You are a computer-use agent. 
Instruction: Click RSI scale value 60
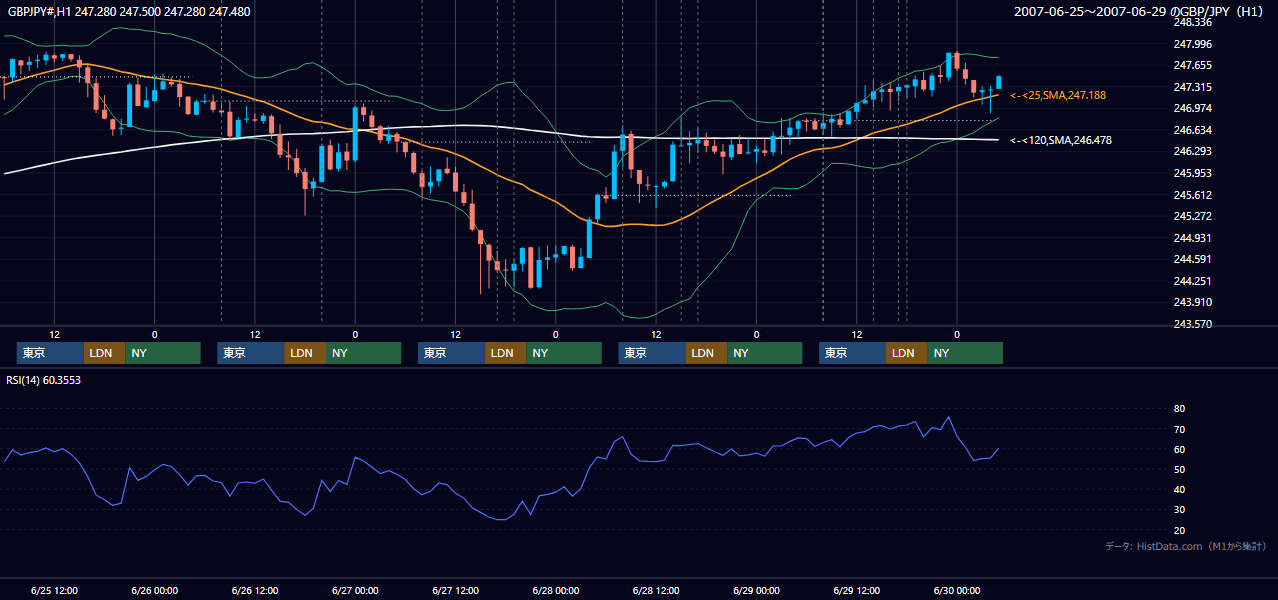1179,449
